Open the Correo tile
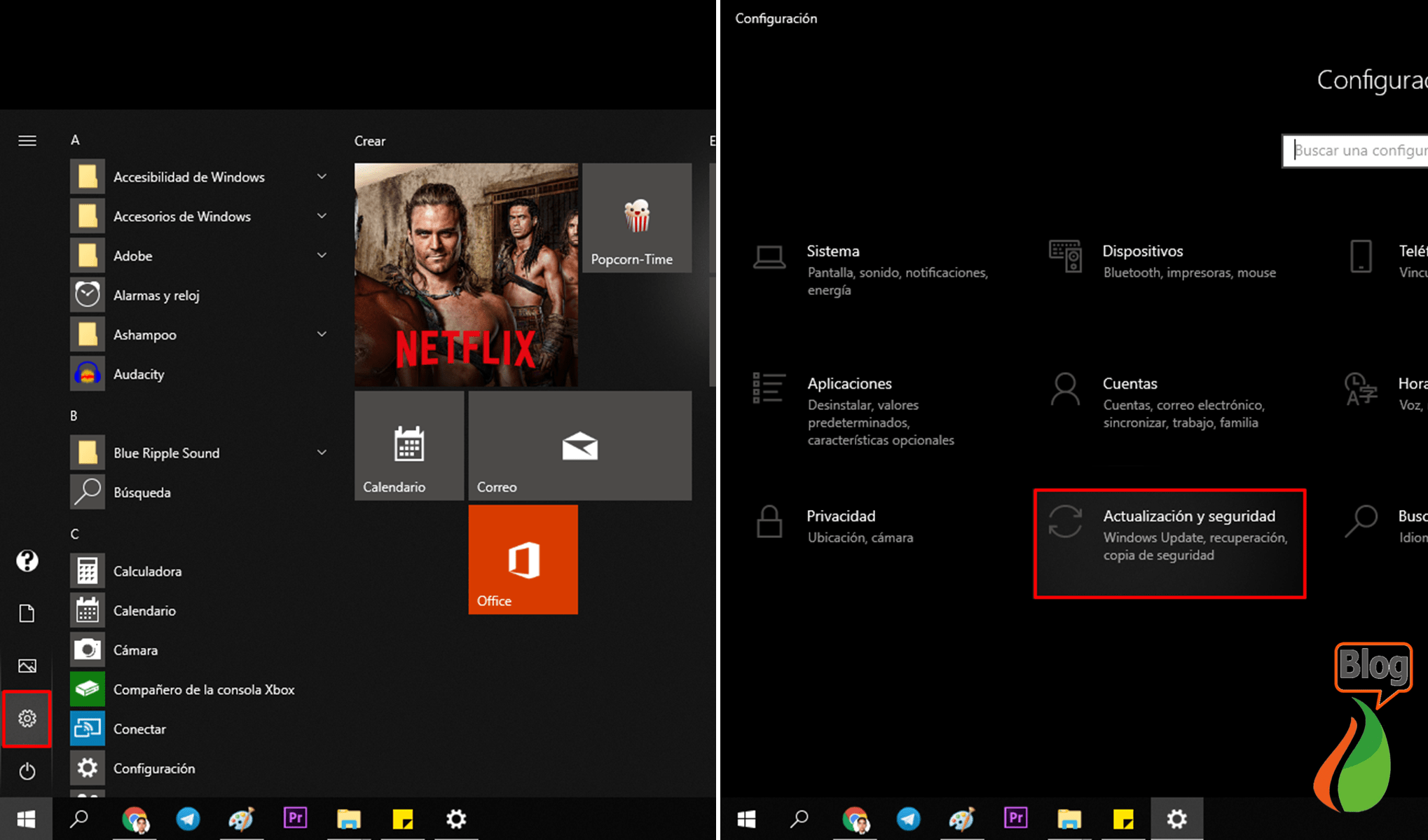 [x=580, y=446]
